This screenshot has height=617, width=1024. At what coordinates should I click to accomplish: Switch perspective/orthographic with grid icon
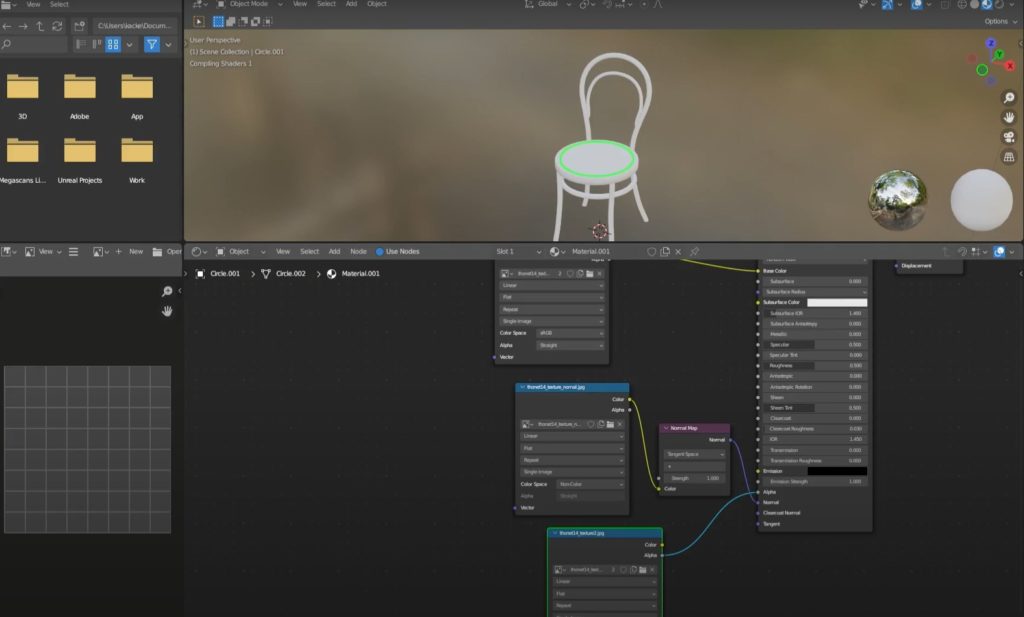(x=1009, y=158)
